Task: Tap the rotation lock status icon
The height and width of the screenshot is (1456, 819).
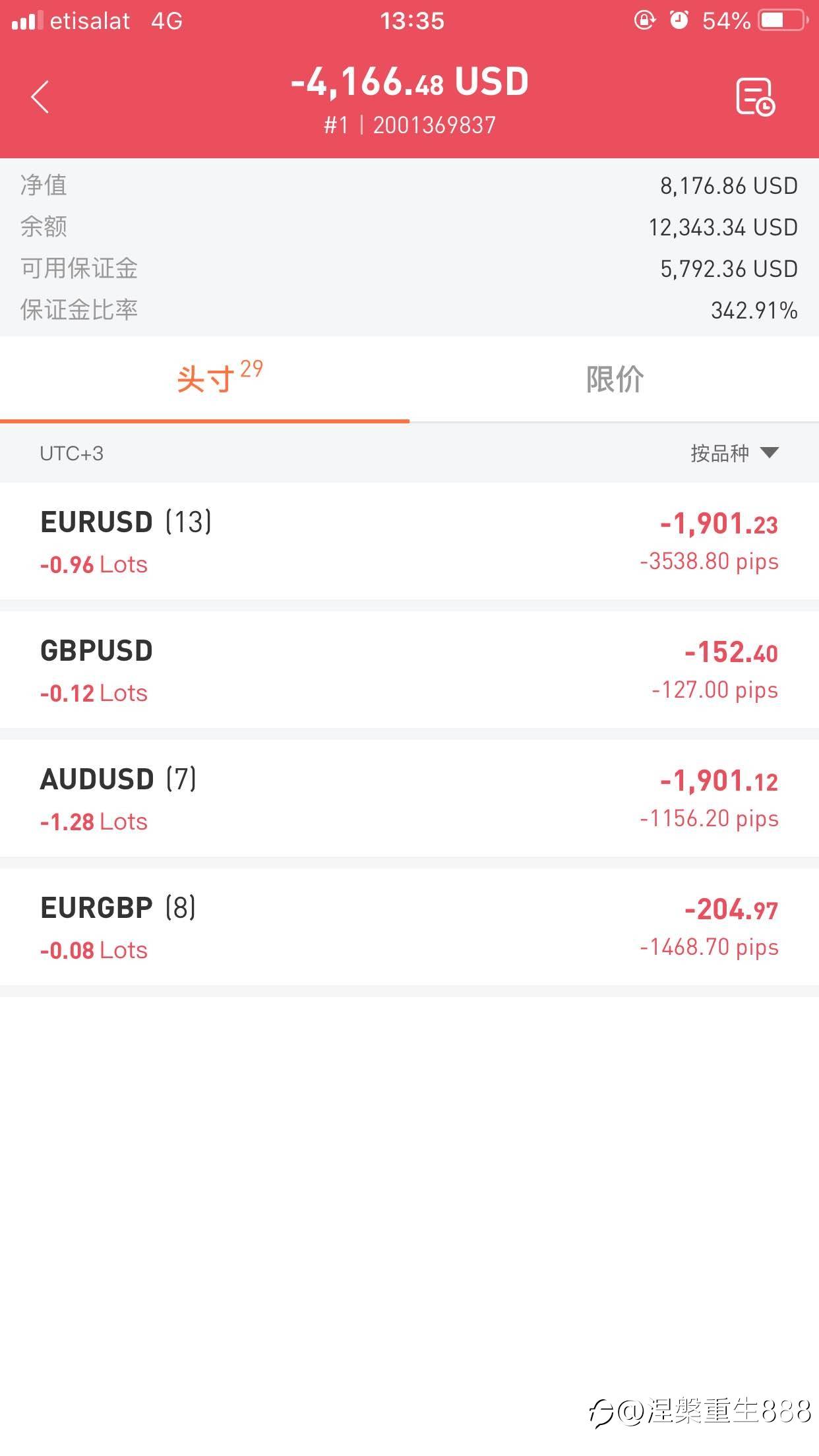Action: [x=644, y=21]
